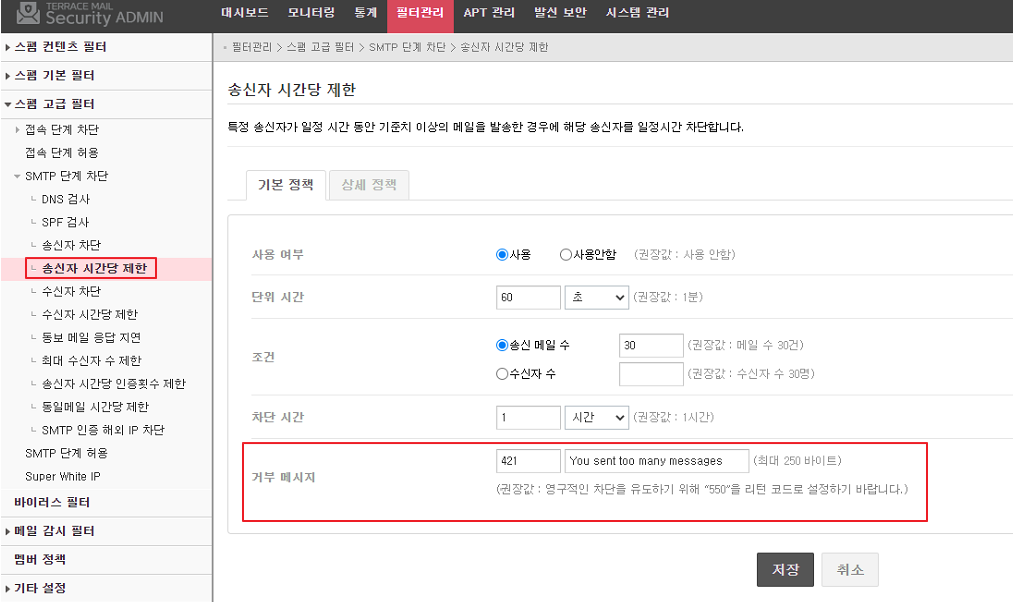
Task: Collapse the 스팸 고급 필터 section
Action: tap(54, 104)
